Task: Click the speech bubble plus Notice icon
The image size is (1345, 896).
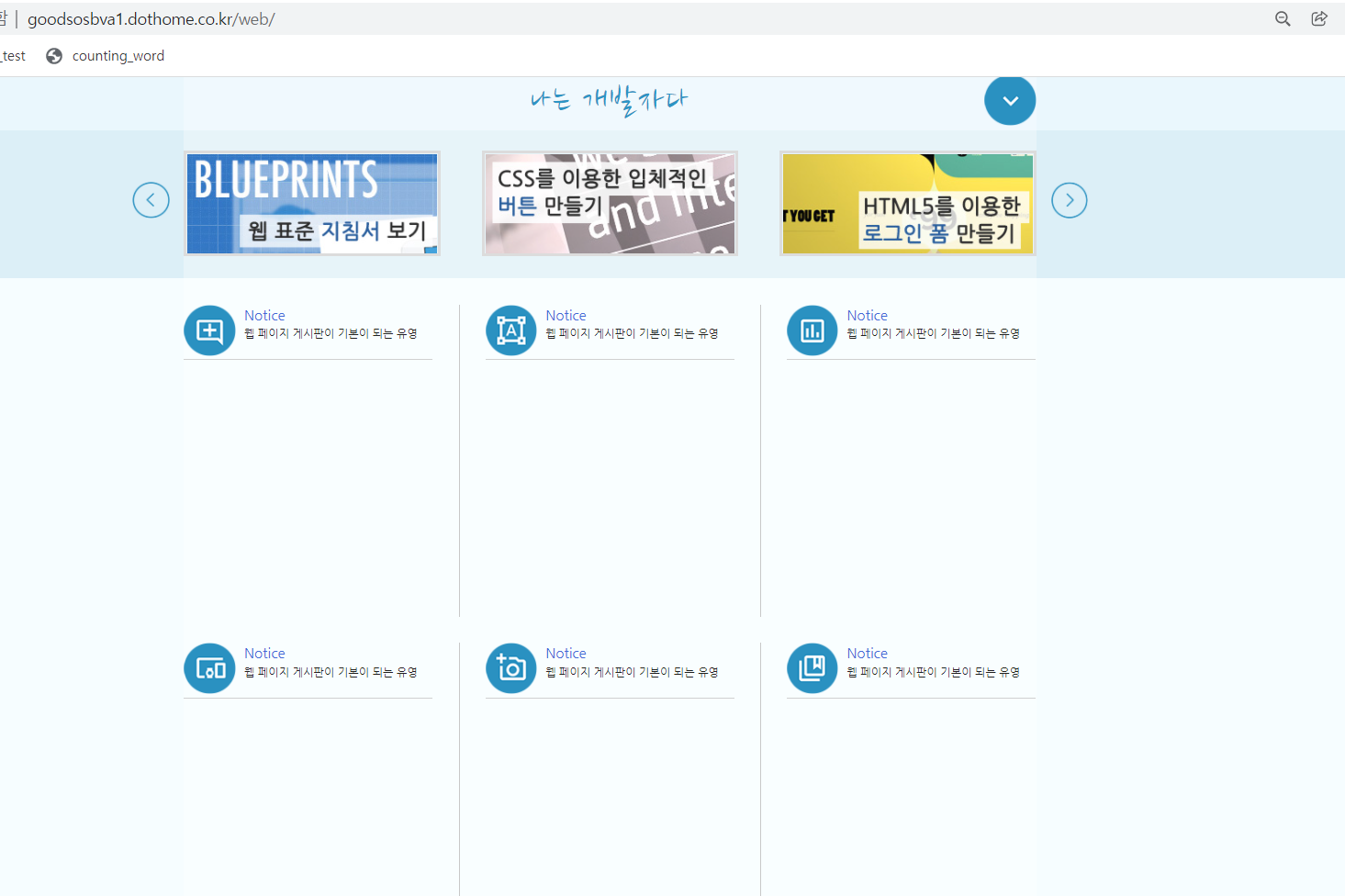Action: tap(209, 330)
